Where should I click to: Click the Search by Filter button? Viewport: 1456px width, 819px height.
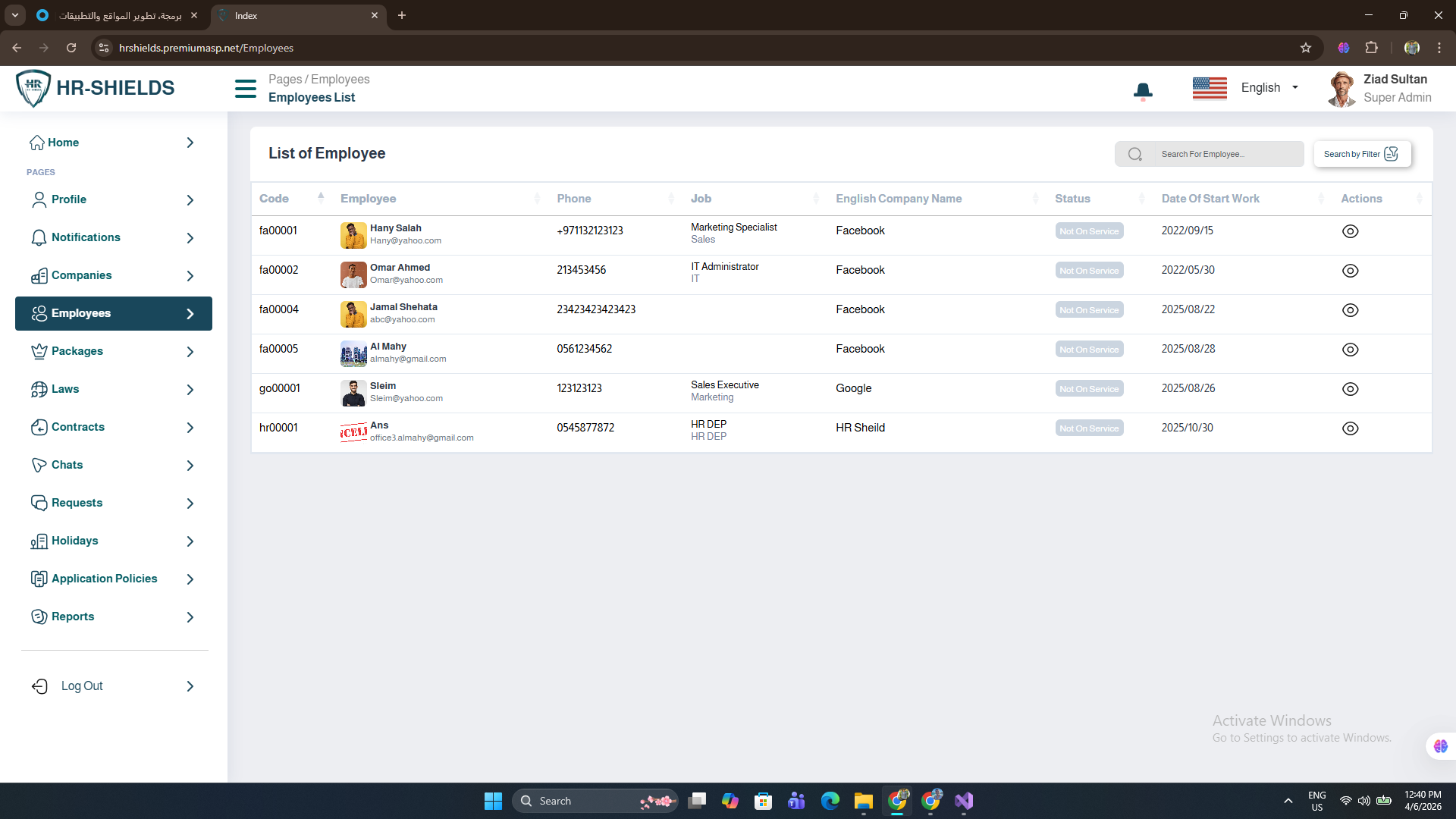click(x=1361, y=154)
